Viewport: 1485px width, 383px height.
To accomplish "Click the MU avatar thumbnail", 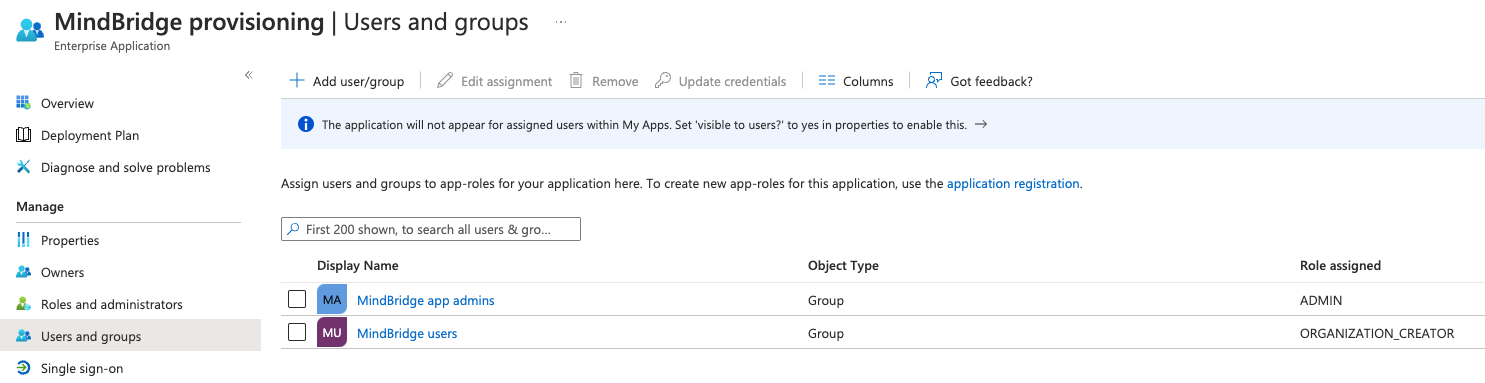I will tap(332, 333).
